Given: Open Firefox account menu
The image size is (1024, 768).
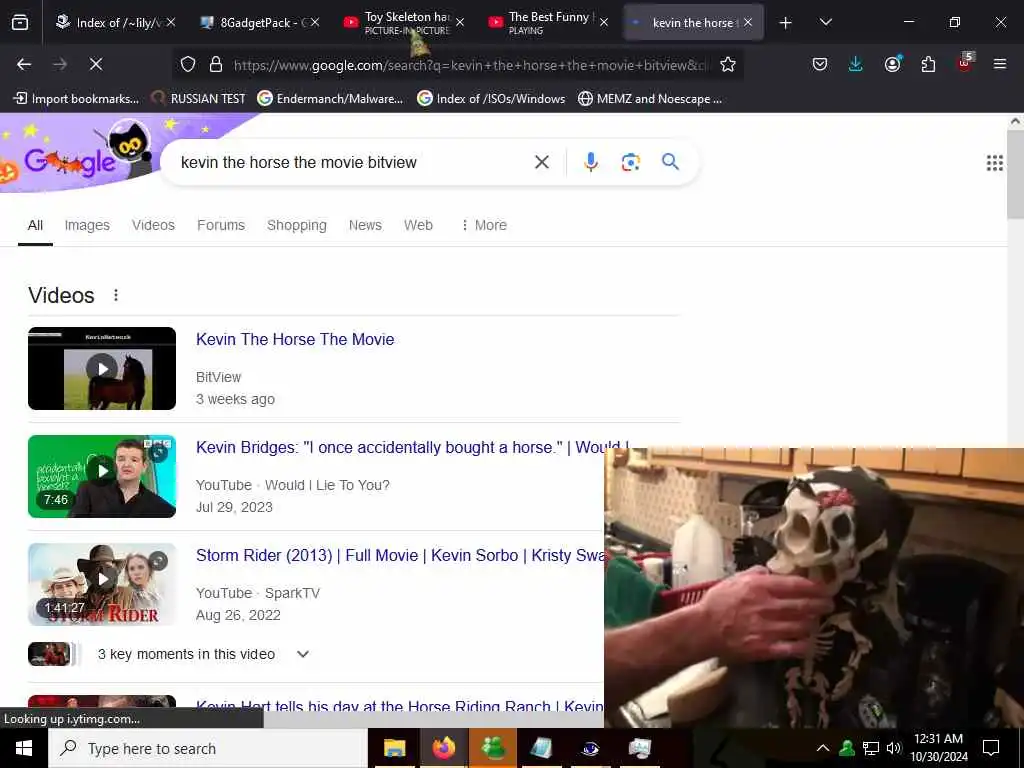Looking at the screenshot, I should (892, 64).
